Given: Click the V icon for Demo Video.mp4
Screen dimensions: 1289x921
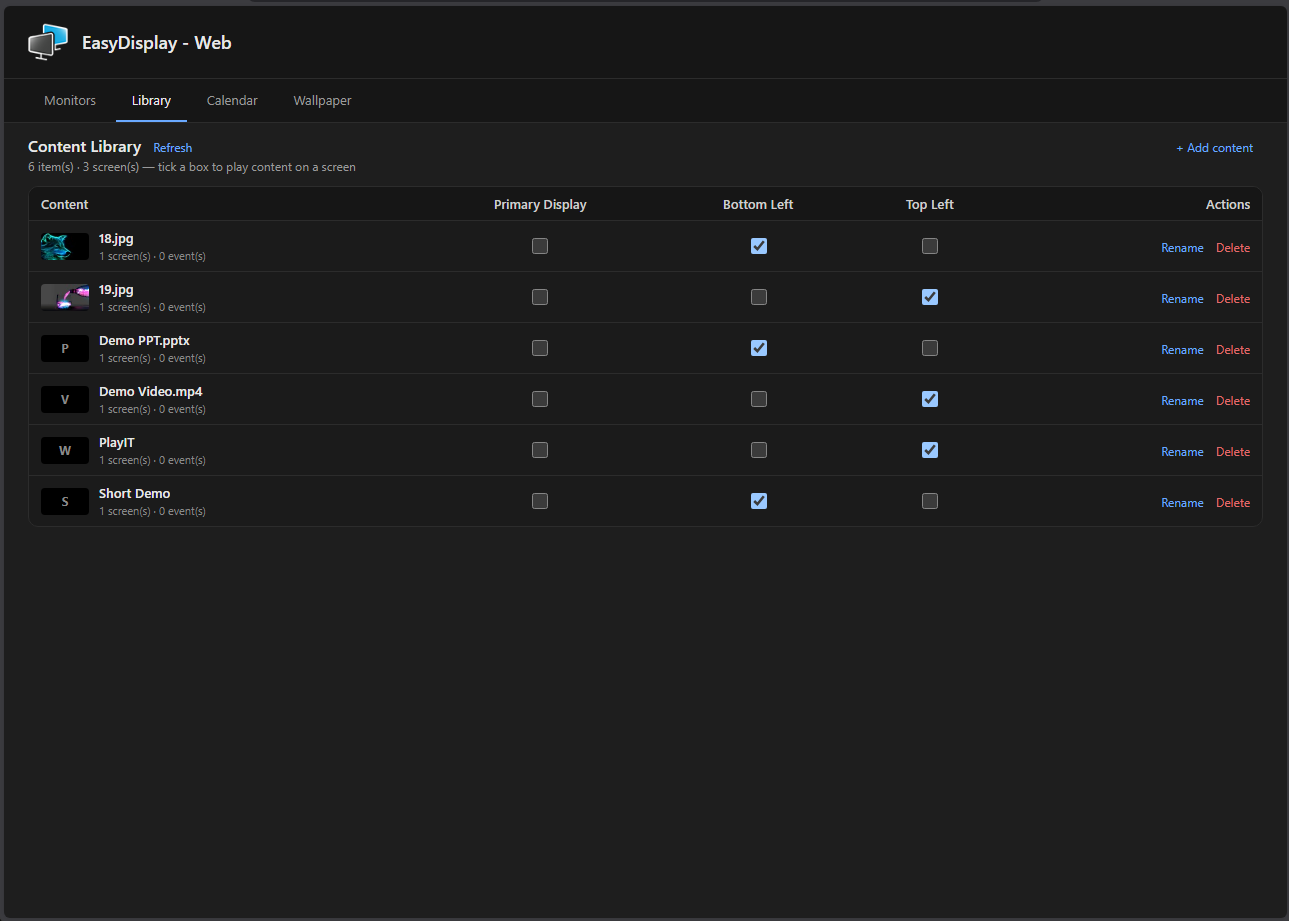Looking at the screenshot, I should pos(65,400).
